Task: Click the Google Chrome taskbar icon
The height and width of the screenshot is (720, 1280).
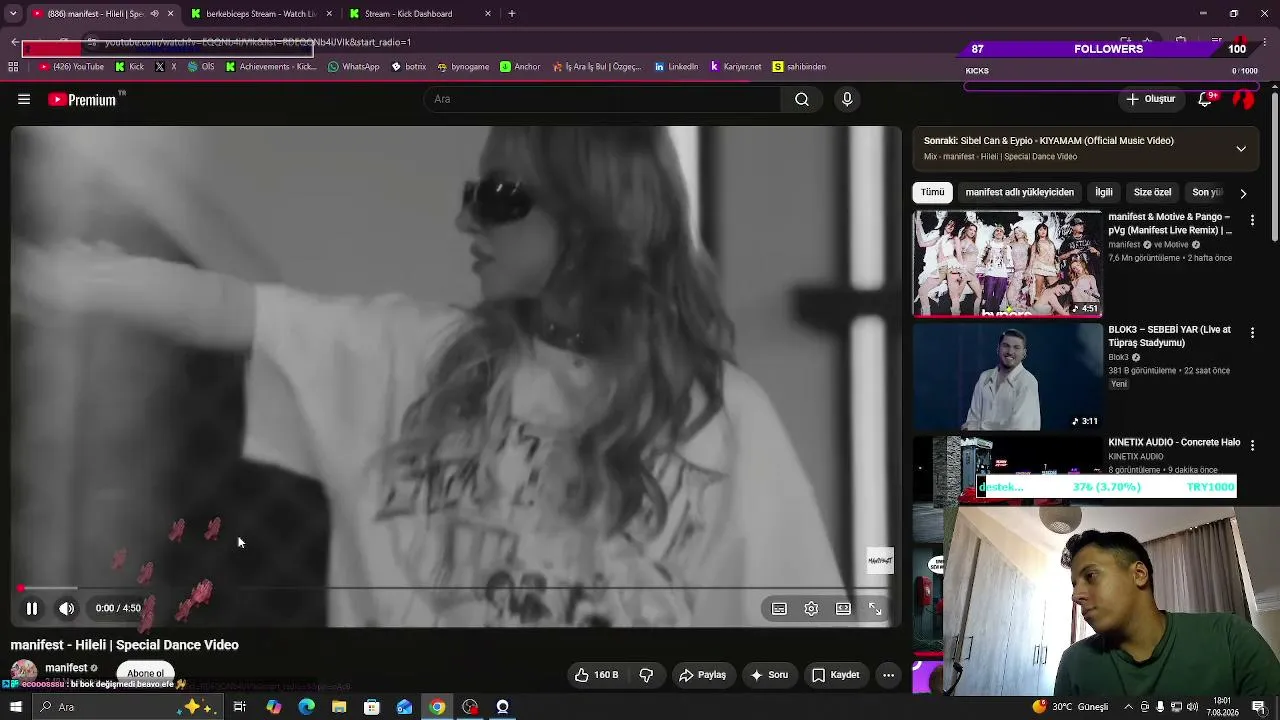Action: pyautogui.click(x=437, y=707)
